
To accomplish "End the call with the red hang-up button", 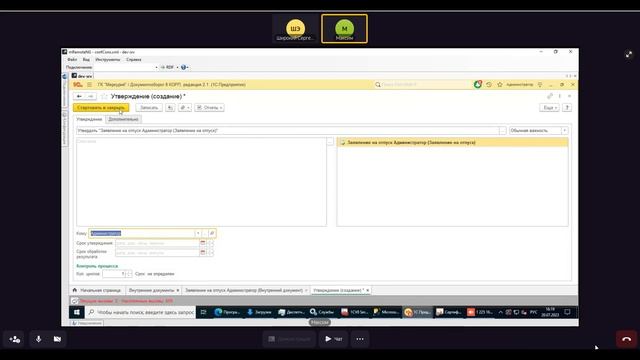I will point(626,339).
